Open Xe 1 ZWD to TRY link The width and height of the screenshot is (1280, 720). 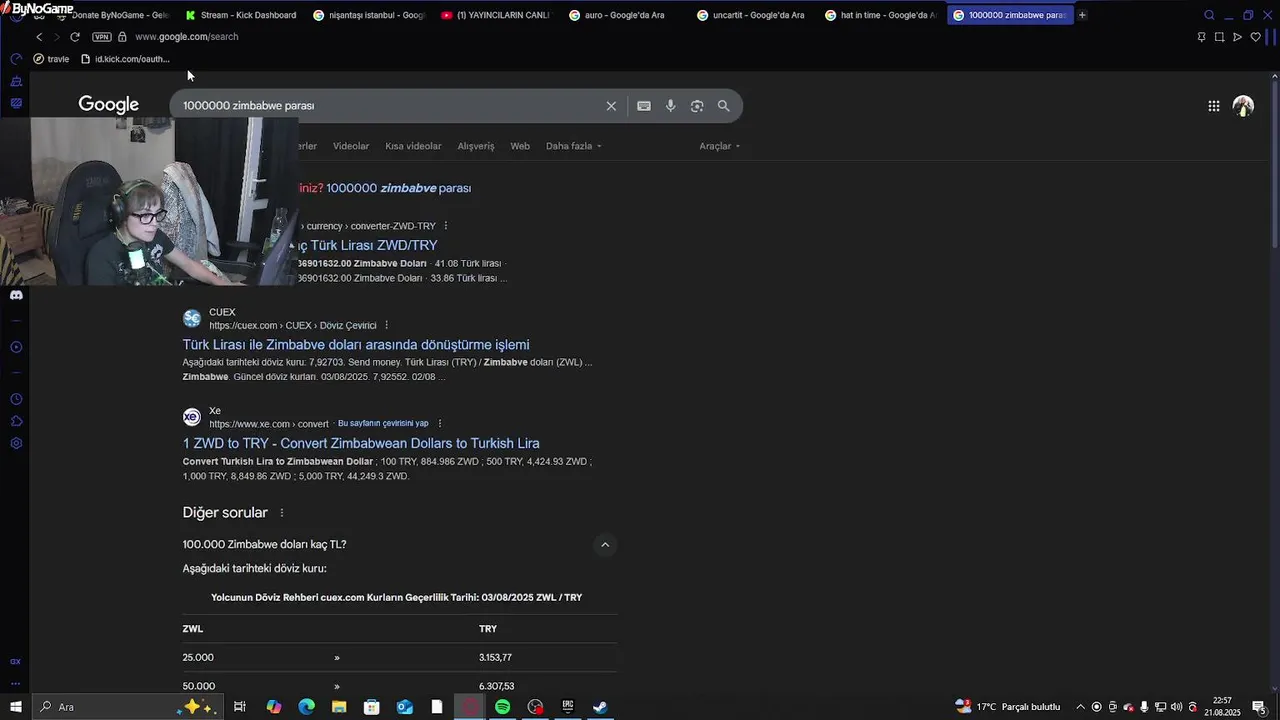pos(361,443)
